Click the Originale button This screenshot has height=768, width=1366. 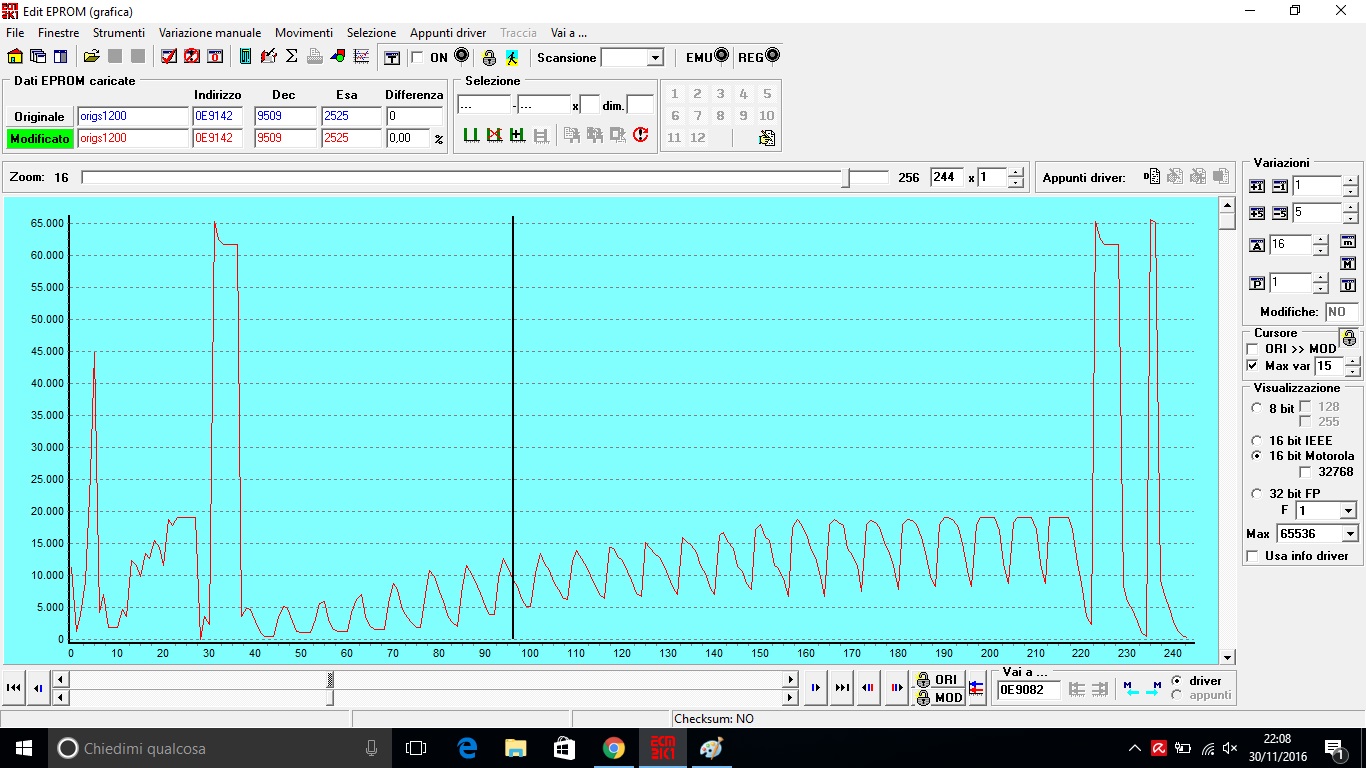coord(39,117)
